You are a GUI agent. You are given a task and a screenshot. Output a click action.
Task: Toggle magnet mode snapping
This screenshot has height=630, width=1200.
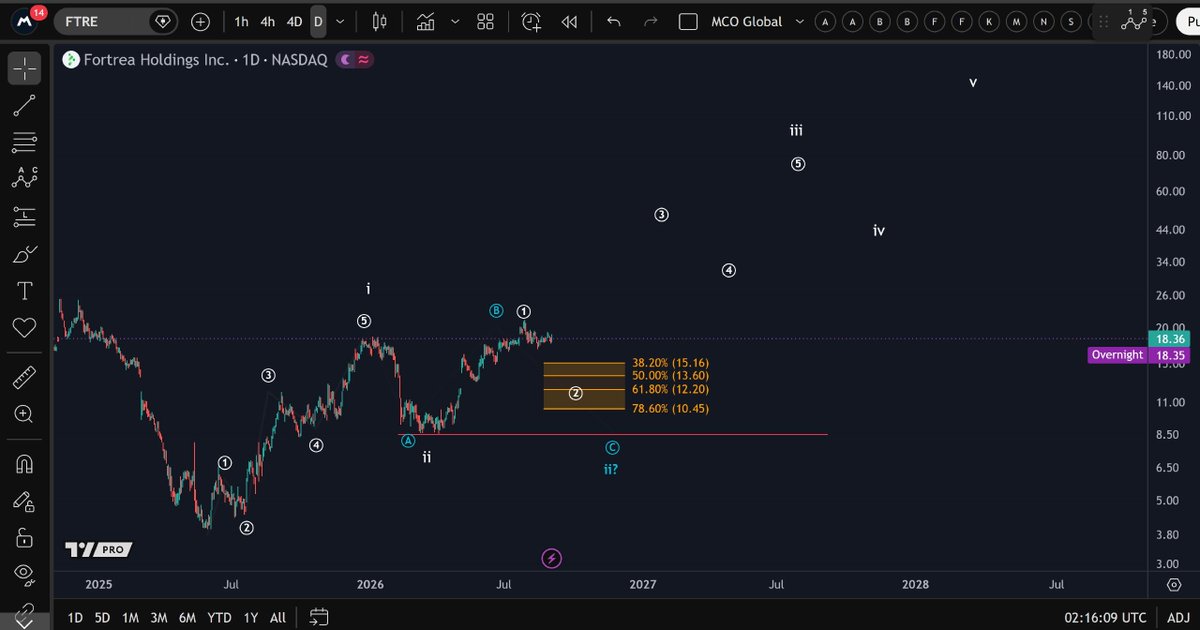pyautogui.click(x=25, y=464)
